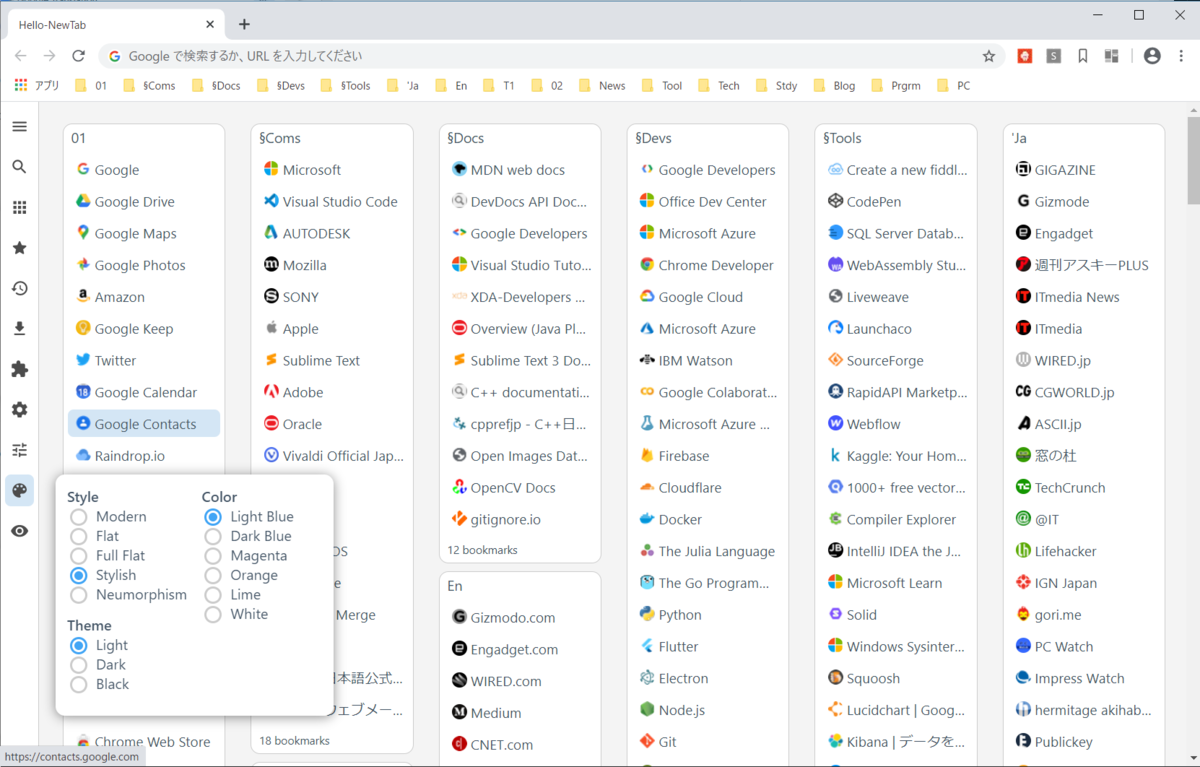The width and height of the screenshot is (1200, 767).
Task: Close the Hello-NewTab tab
Action: [x=210, y=24]
